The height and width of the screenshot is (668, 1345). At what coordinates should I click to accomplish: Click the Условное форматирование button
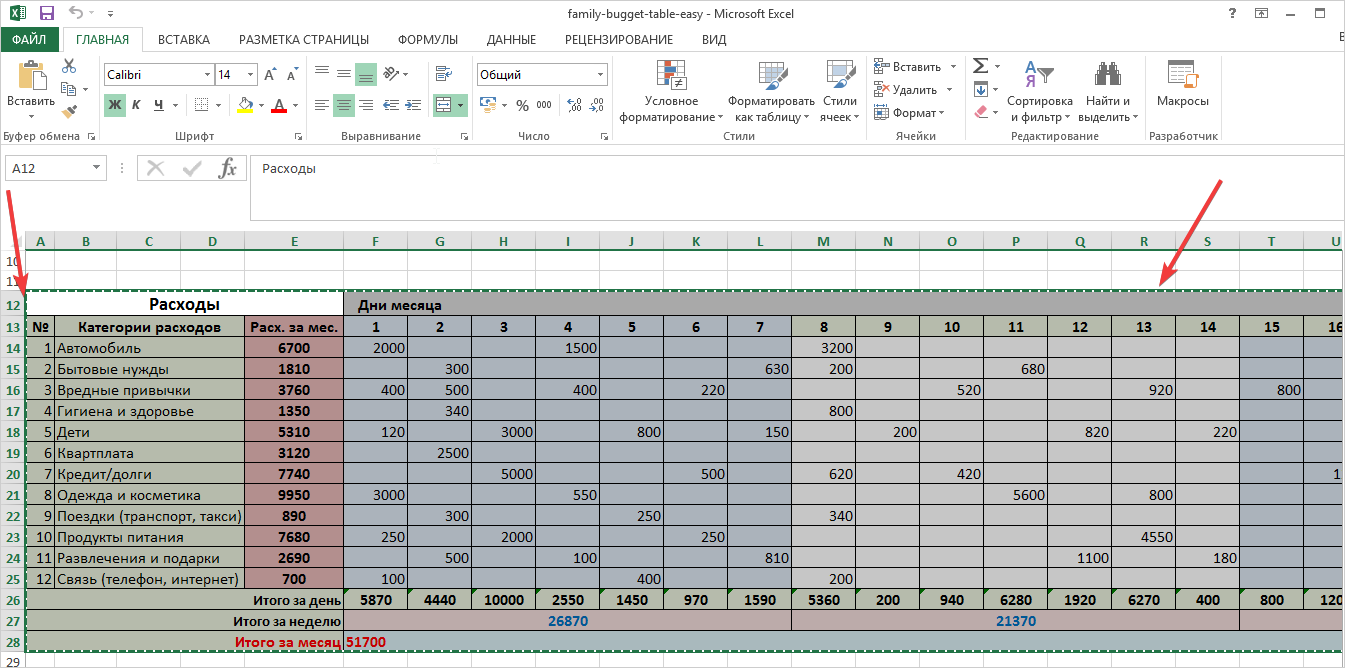[x=670, y=92]
